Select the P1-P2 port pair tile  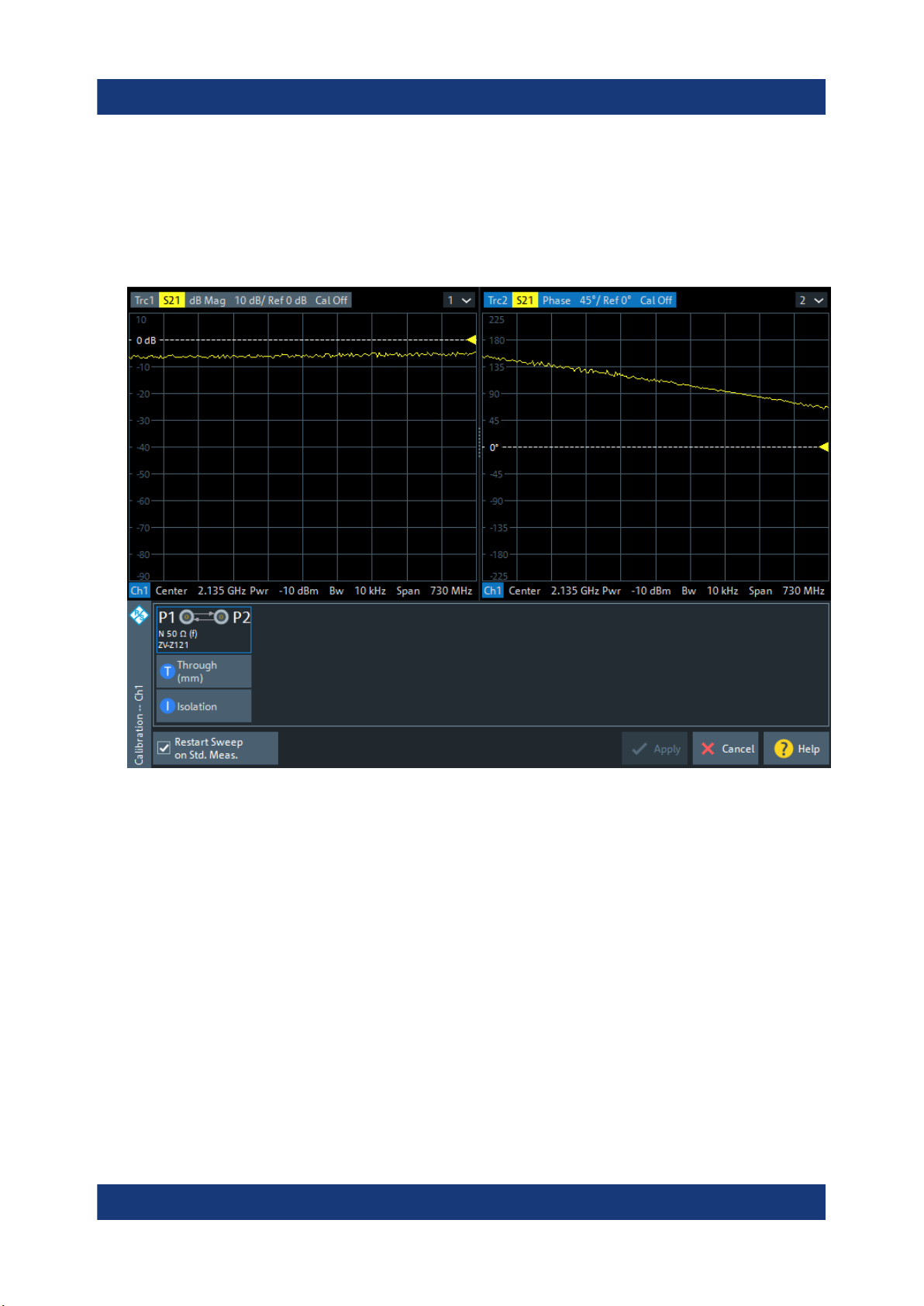pos(204,629)
